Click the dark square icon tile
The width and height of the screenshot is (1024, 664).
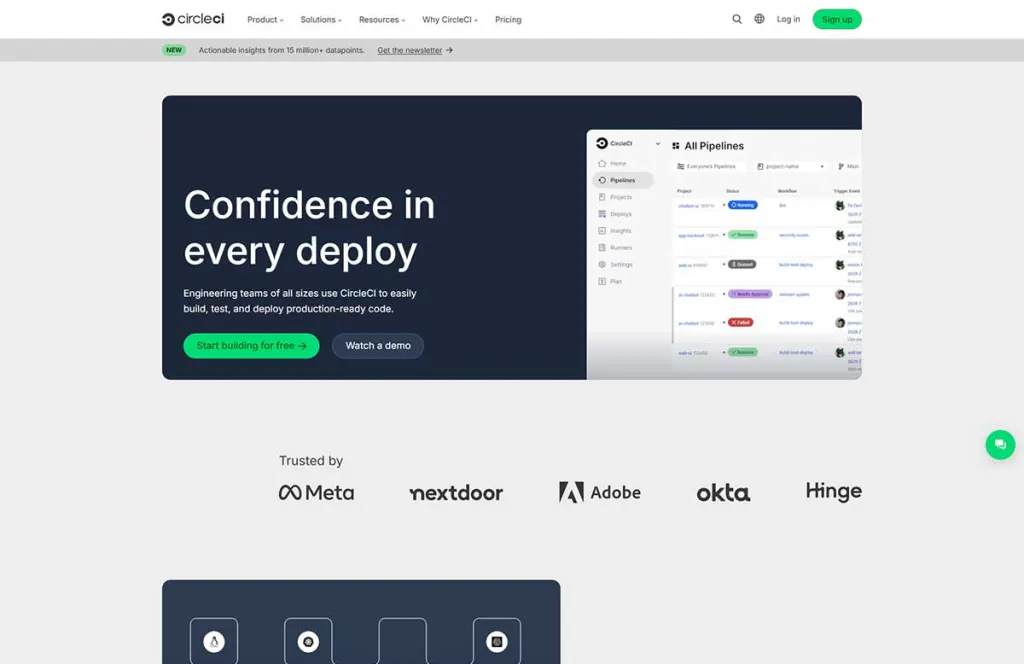tap(497, 640)
